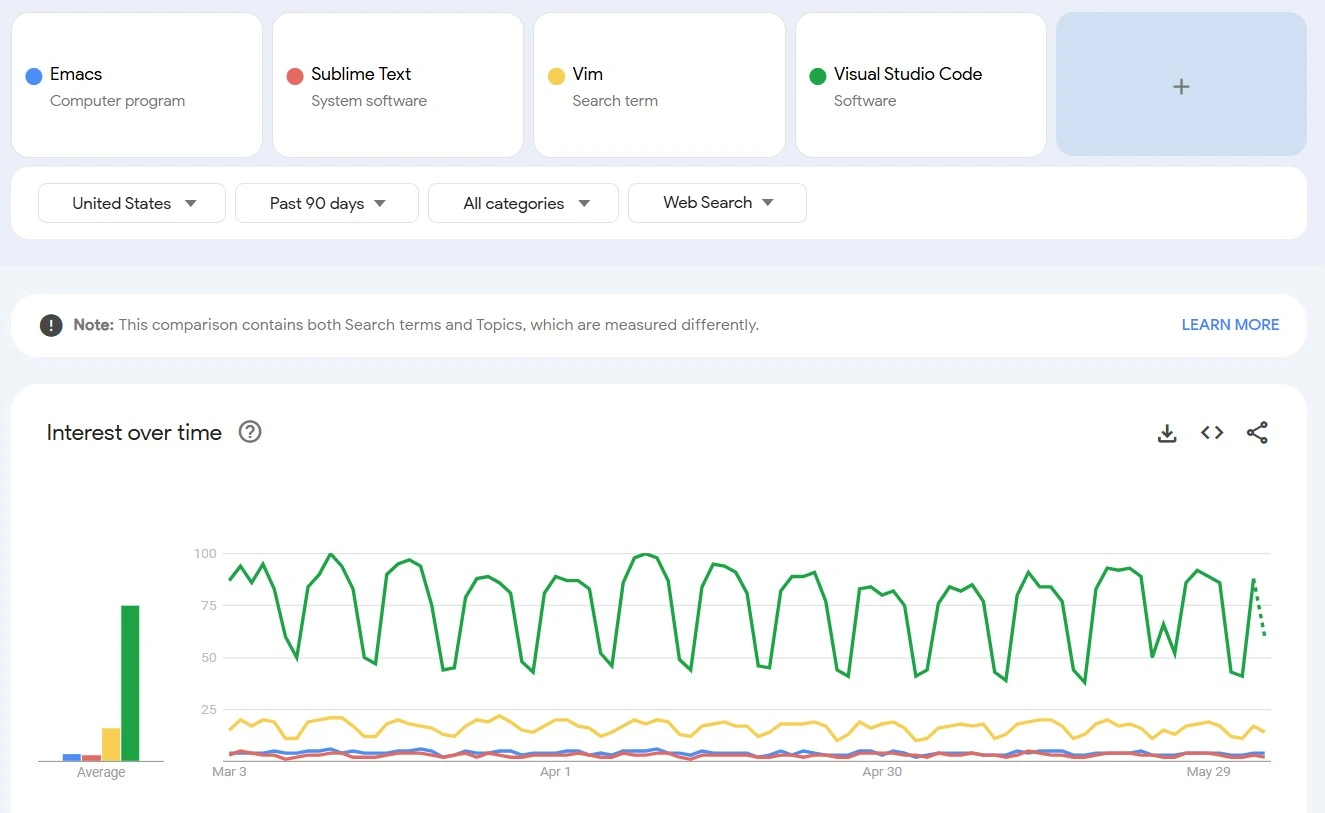The image size is (1325, 813).
Task: Click the red average bar
Action: pyautogui.click(x=91, y=758)
